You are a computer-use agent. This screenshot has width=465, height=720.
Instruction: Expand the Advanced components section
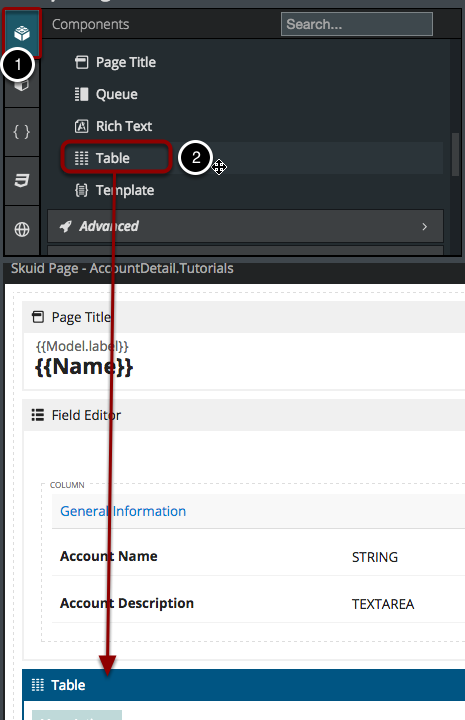click(x=245, y=226)
